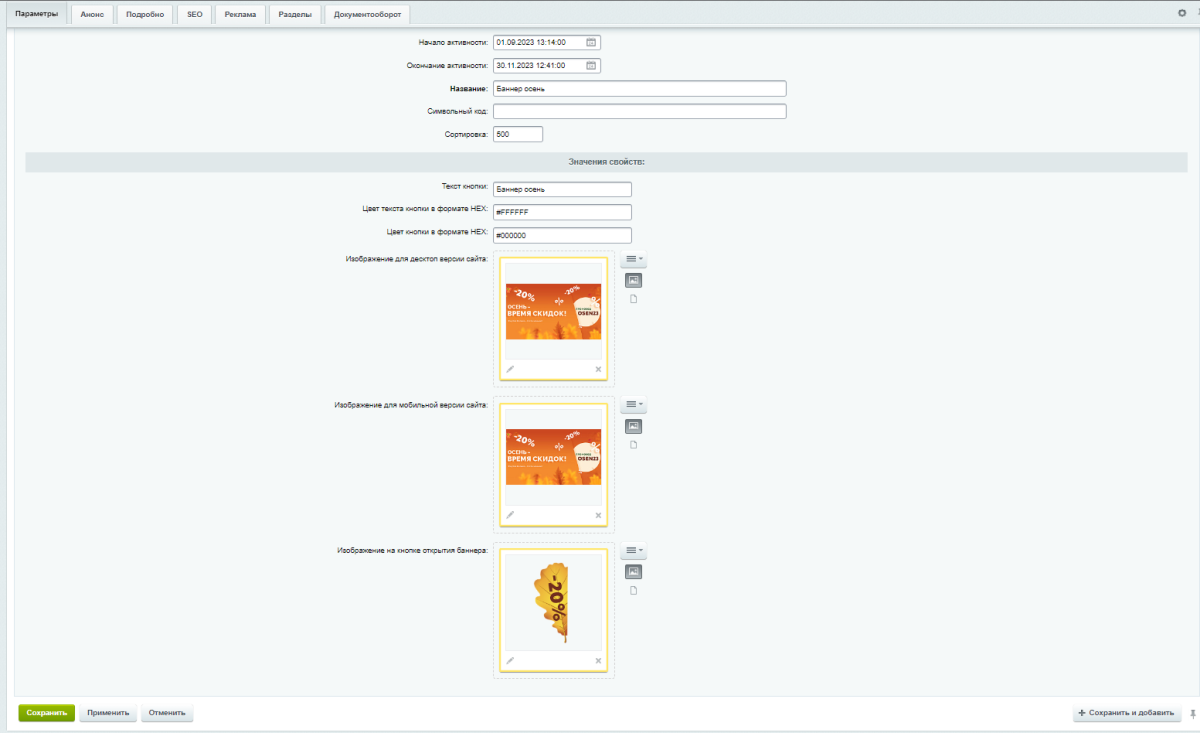Click file icon beside mobile version image

point(633,445)
